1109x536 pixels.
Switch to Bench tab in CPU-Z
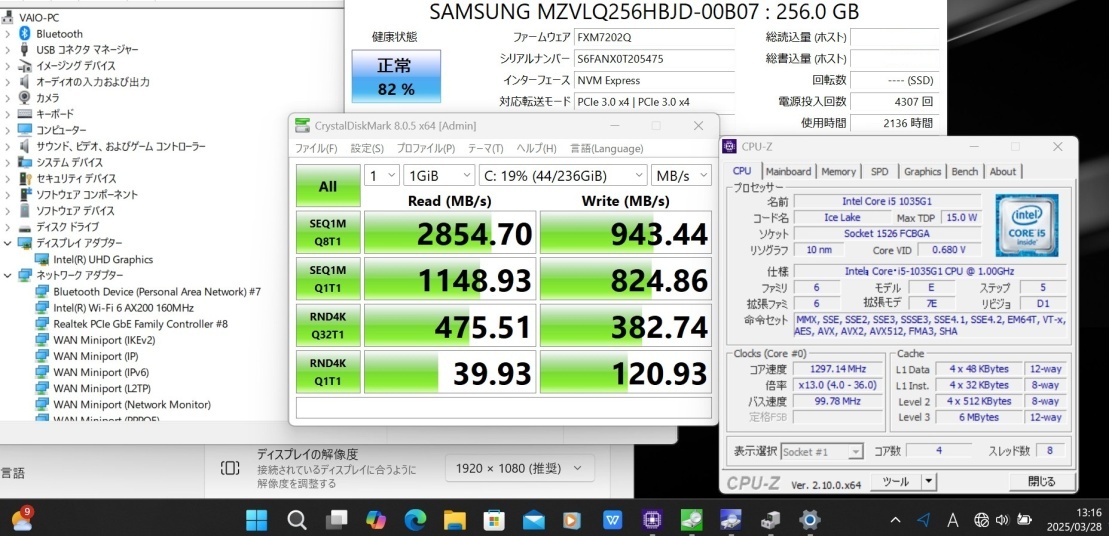click(965, 171)
